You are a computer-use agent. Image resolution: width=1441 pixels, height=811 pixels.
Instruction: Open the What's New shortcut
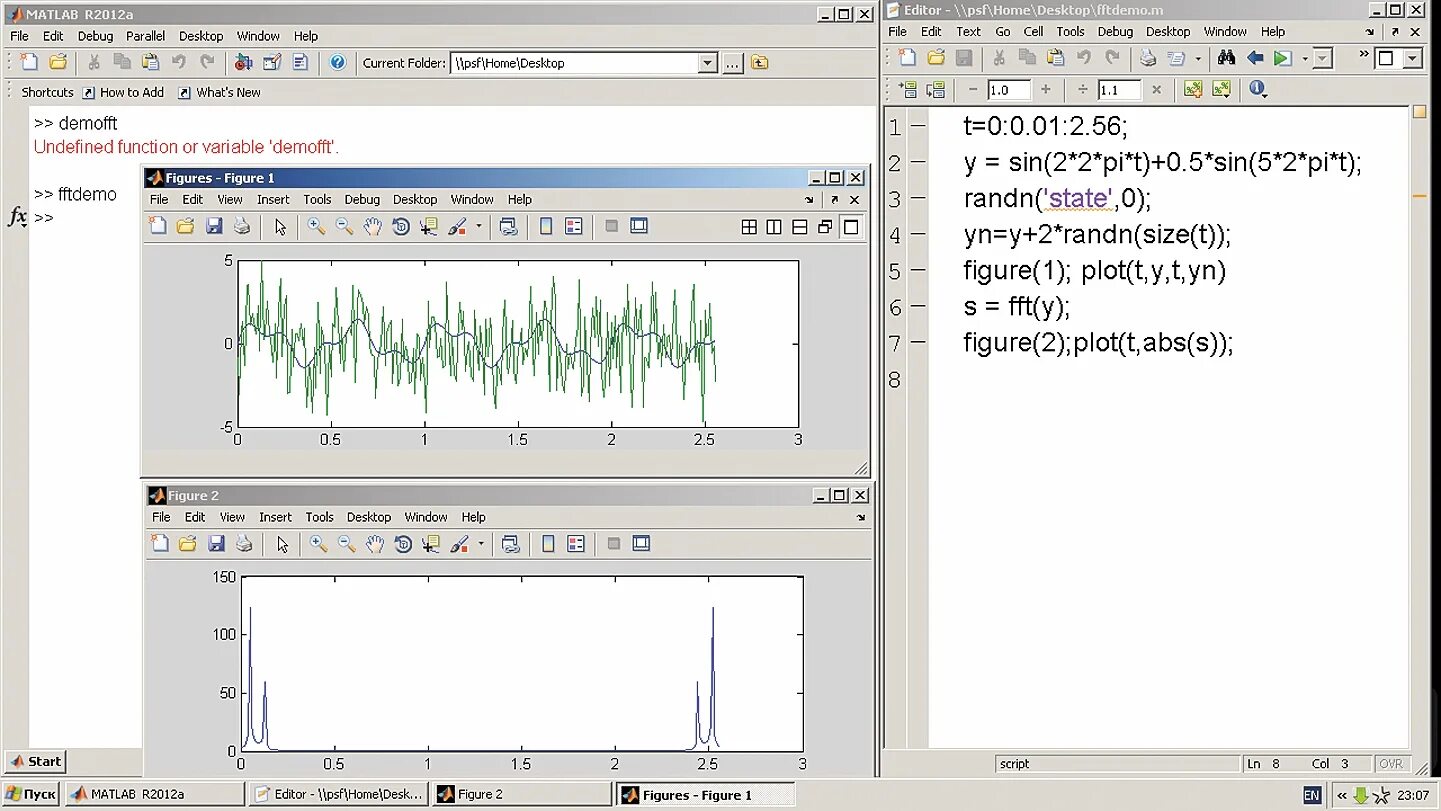[219, 92]
